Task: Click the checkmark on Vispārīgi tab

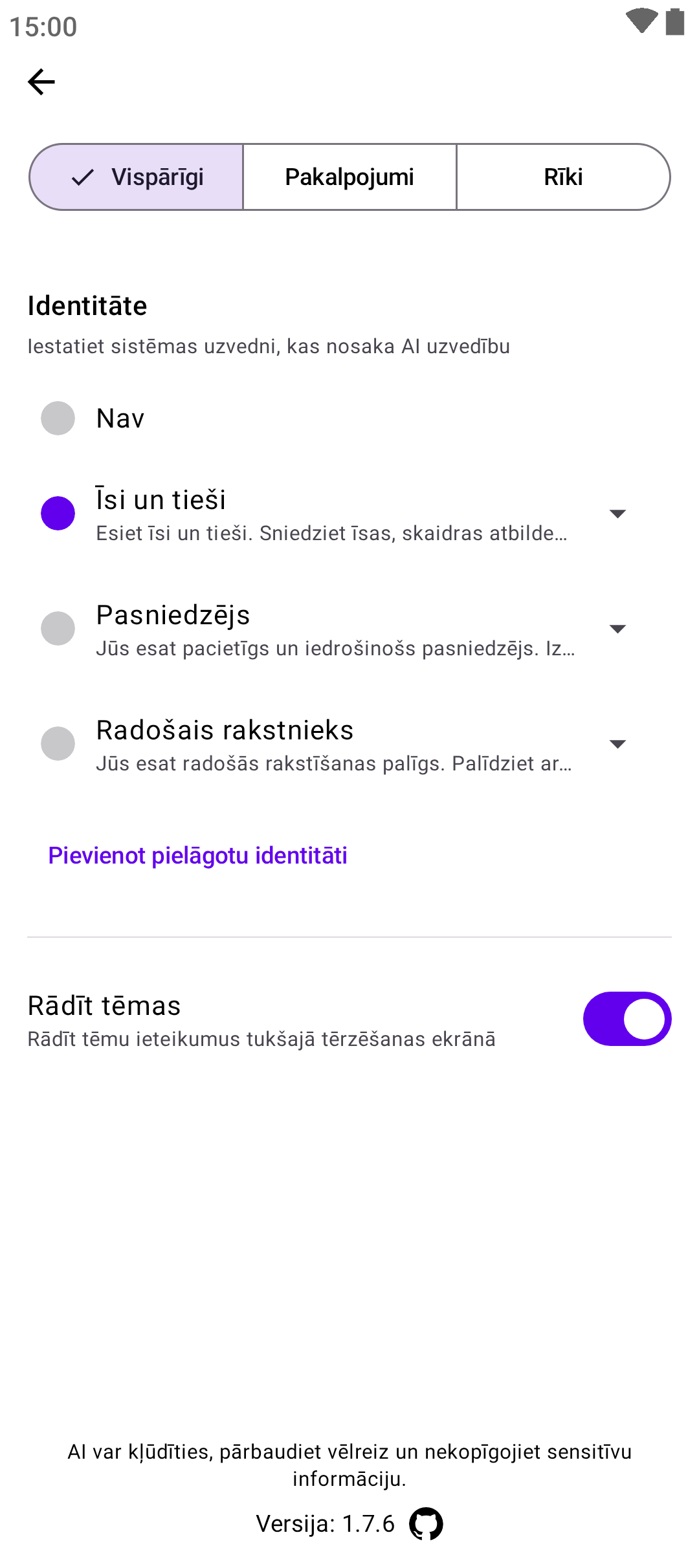Action: point(83,177)
